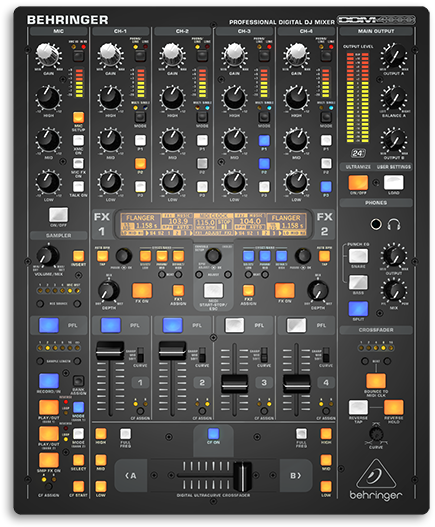Toggle the CF ON button
The width and height of the screenshot is (435, 527).
(213, 433)
